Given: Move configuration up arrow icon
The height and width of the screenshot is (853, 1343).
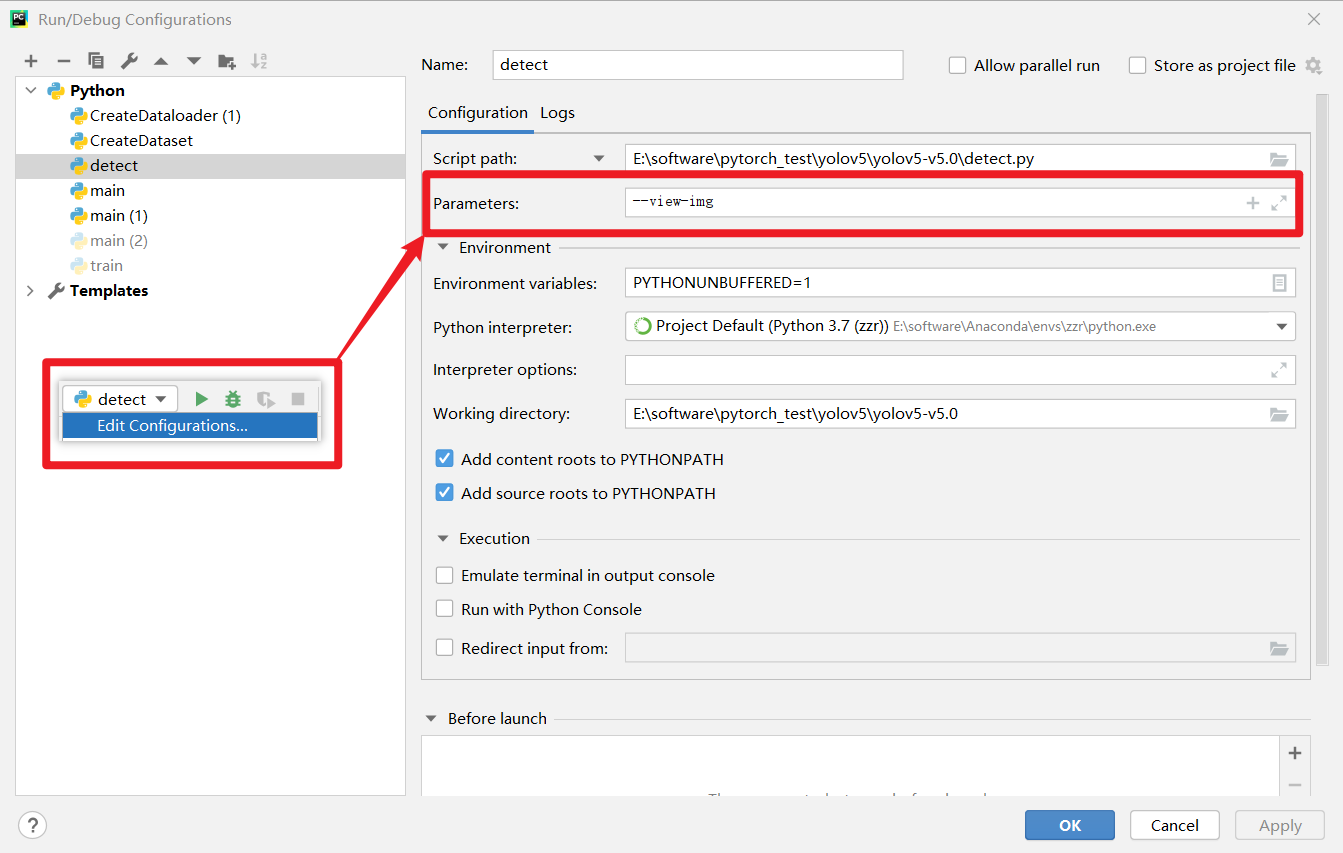Looking at the screenshot, I should pos(161,61).
